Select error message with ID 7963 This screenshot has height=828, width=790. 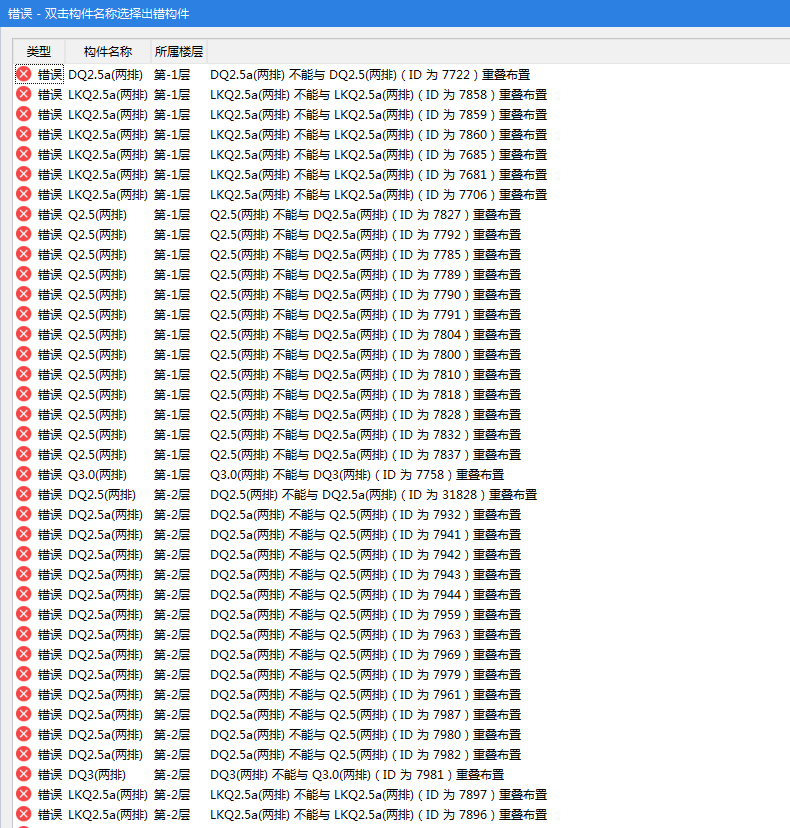365,634
